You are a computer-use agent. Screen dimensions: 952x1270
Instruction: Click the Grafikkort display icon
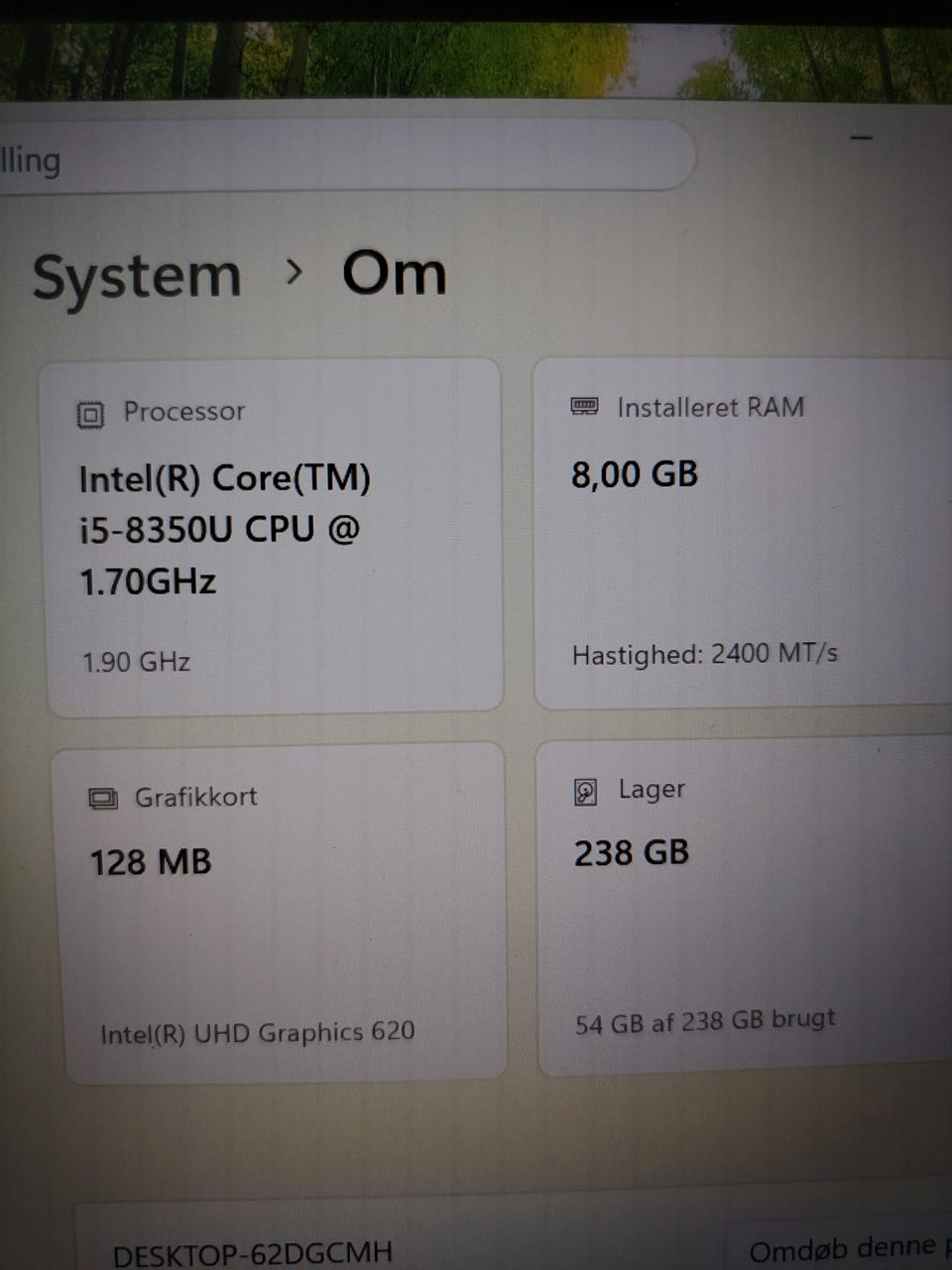tap(103, 798)
